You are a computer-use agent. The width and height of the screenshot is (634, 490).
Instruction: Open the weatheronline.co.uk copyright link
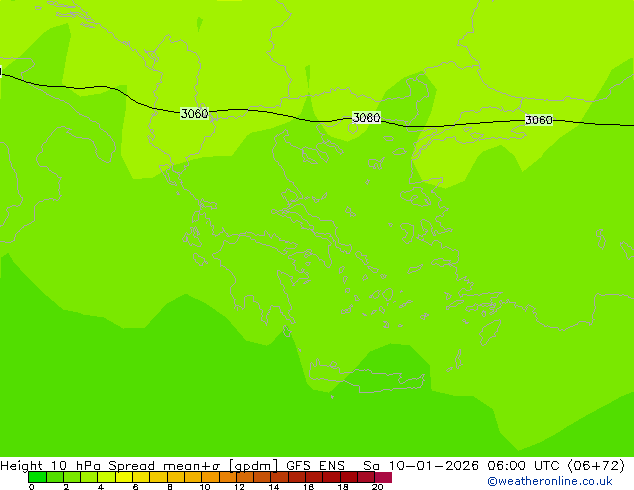tap(550, 481)
